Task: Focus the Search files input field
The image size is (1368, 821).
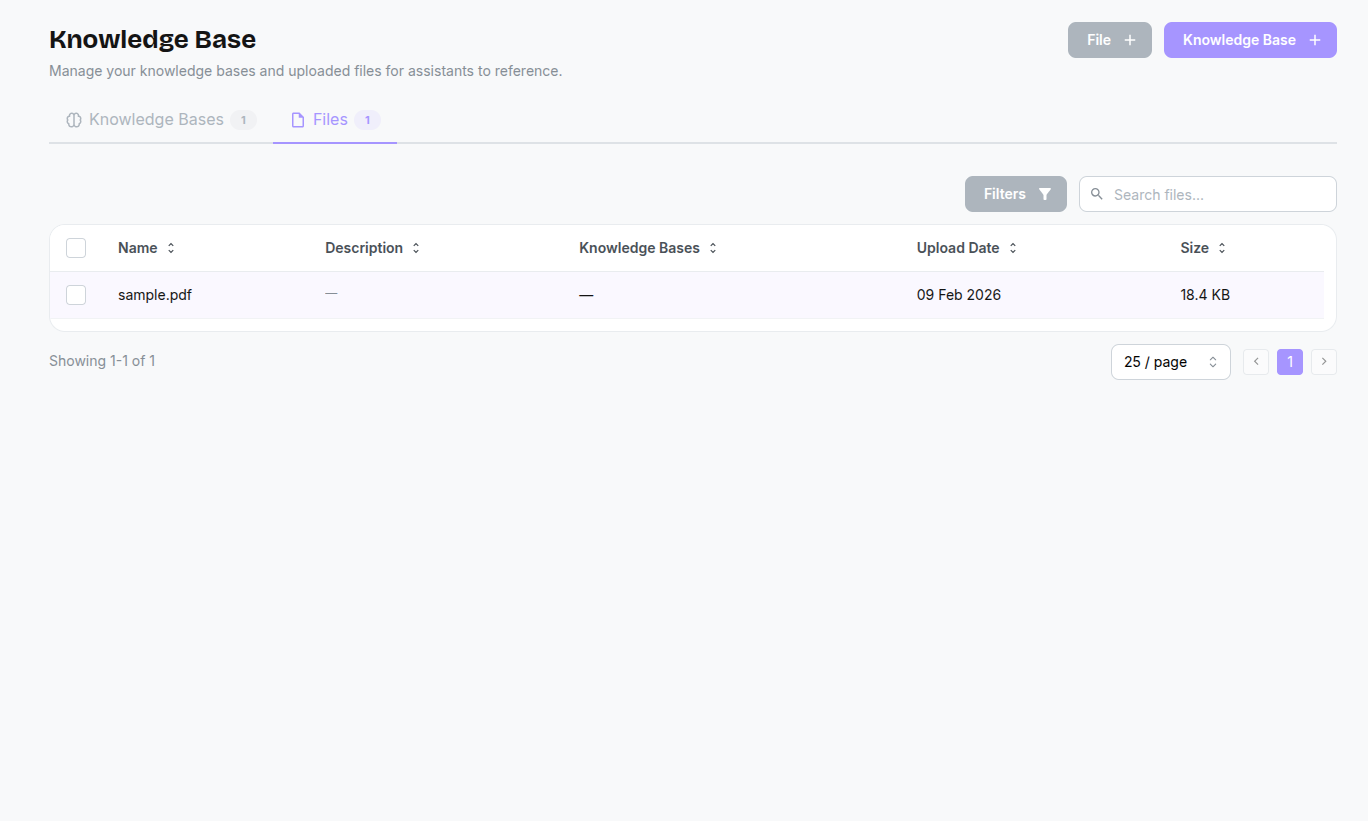Action: [1208, 194]
